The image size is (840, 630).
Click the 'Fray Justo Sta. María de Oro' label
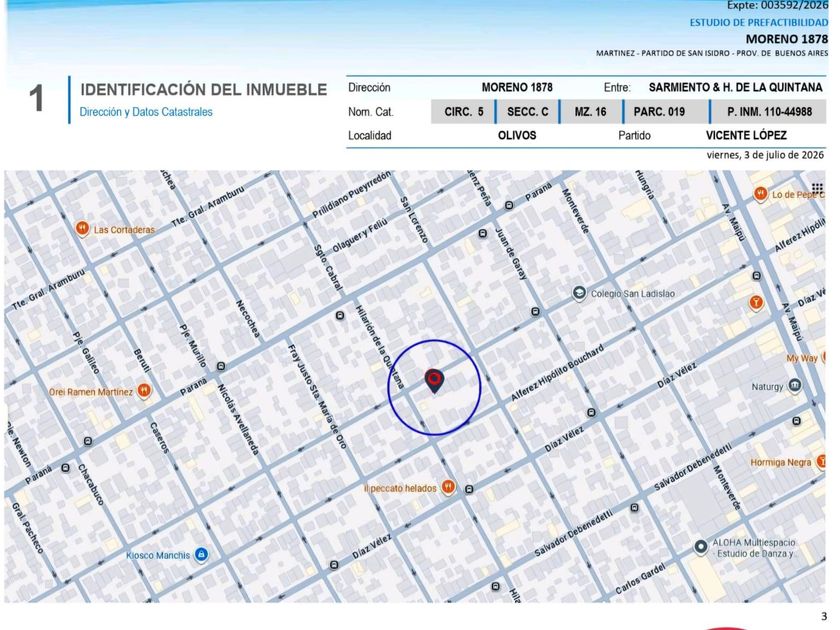(317, 396)
